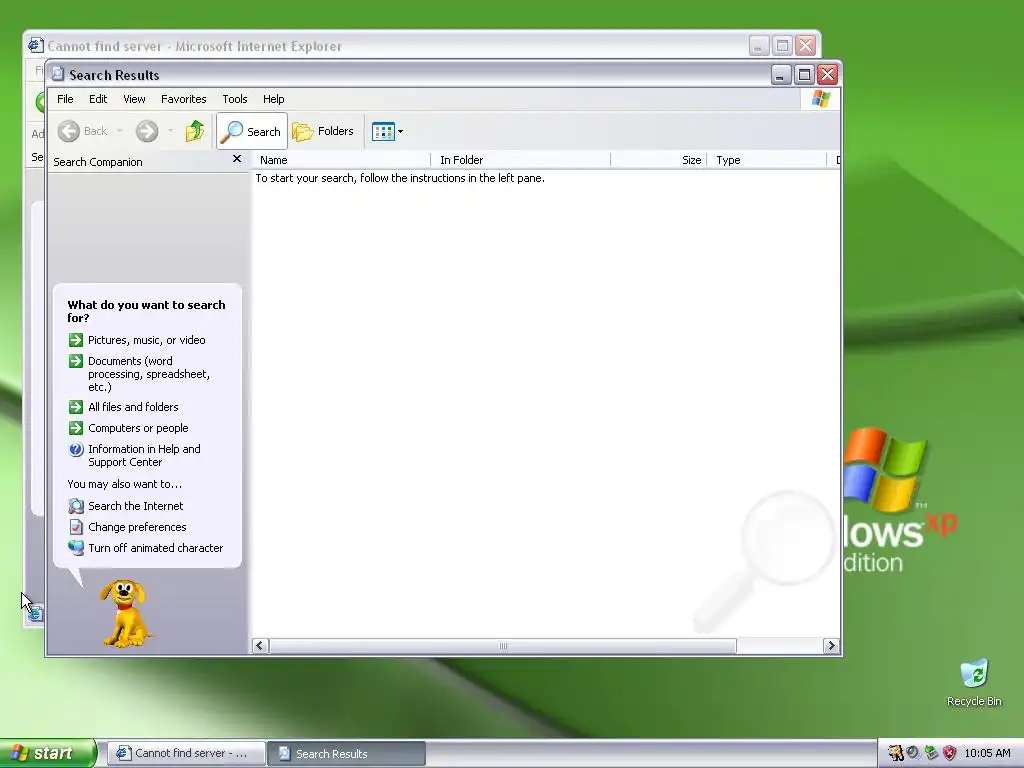Show the Folders pane
The height and width of the screenshot is (768, 1024).
323,131
